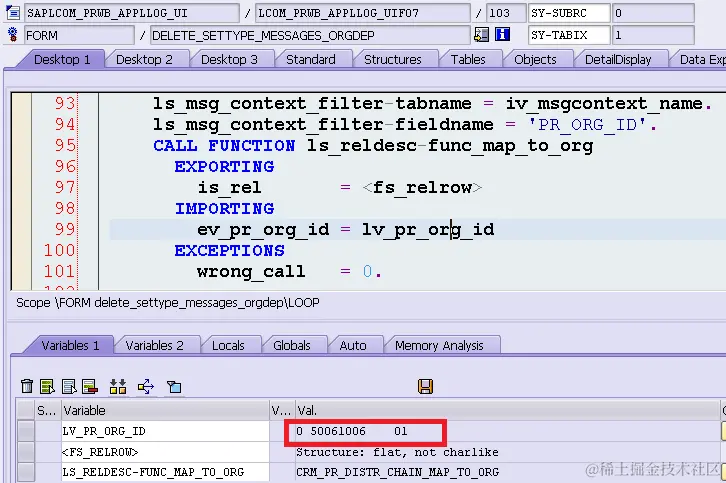Click the program source icon before SAPLCOM_PRWB_APPLLOG_UI
This screenshot has height=483, width=726.
click(13, 13)
